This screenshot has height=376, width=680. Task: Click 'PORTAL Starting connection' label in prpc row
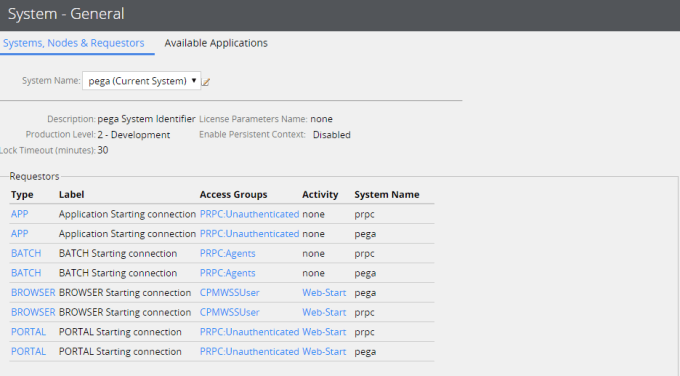pyautogui.click(x=120, y=332)
